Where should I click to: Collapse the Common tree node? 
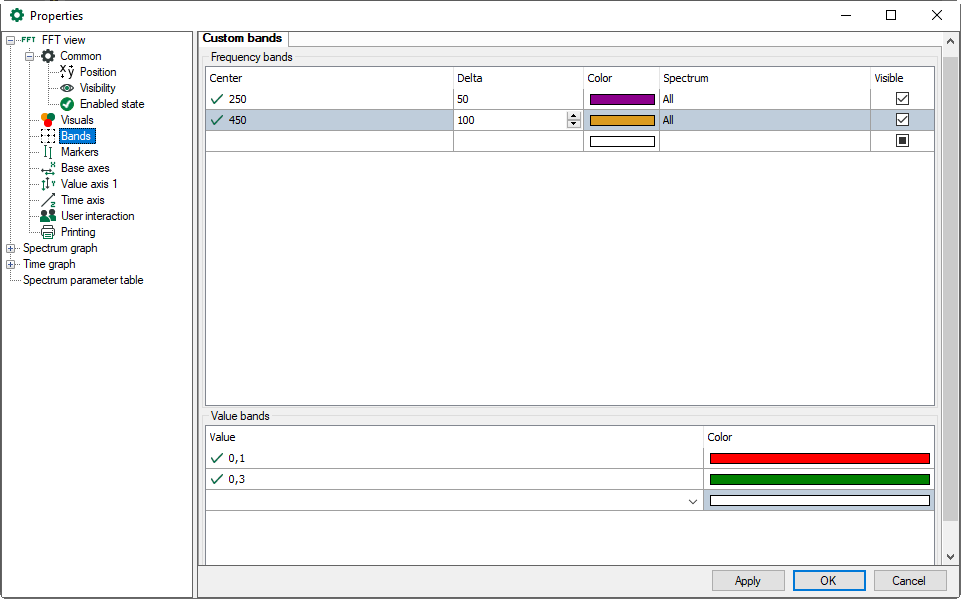click(x=29, y=56)
